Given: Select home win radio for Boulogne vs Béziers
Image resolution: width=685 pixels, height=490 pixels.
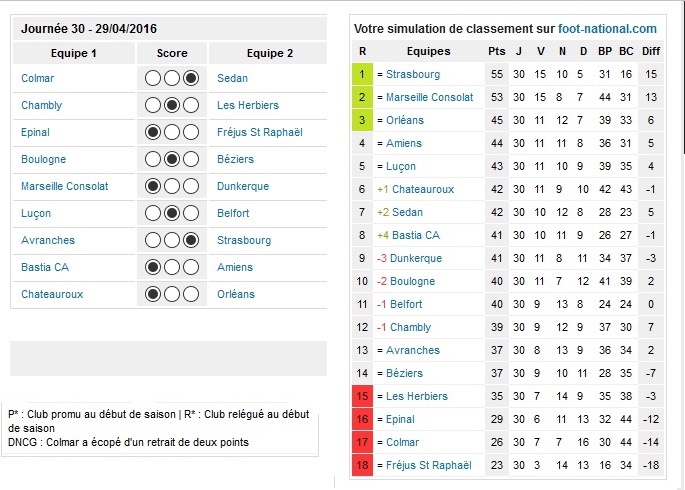Looking at the screenshot, I should click(x=153, y=159).
